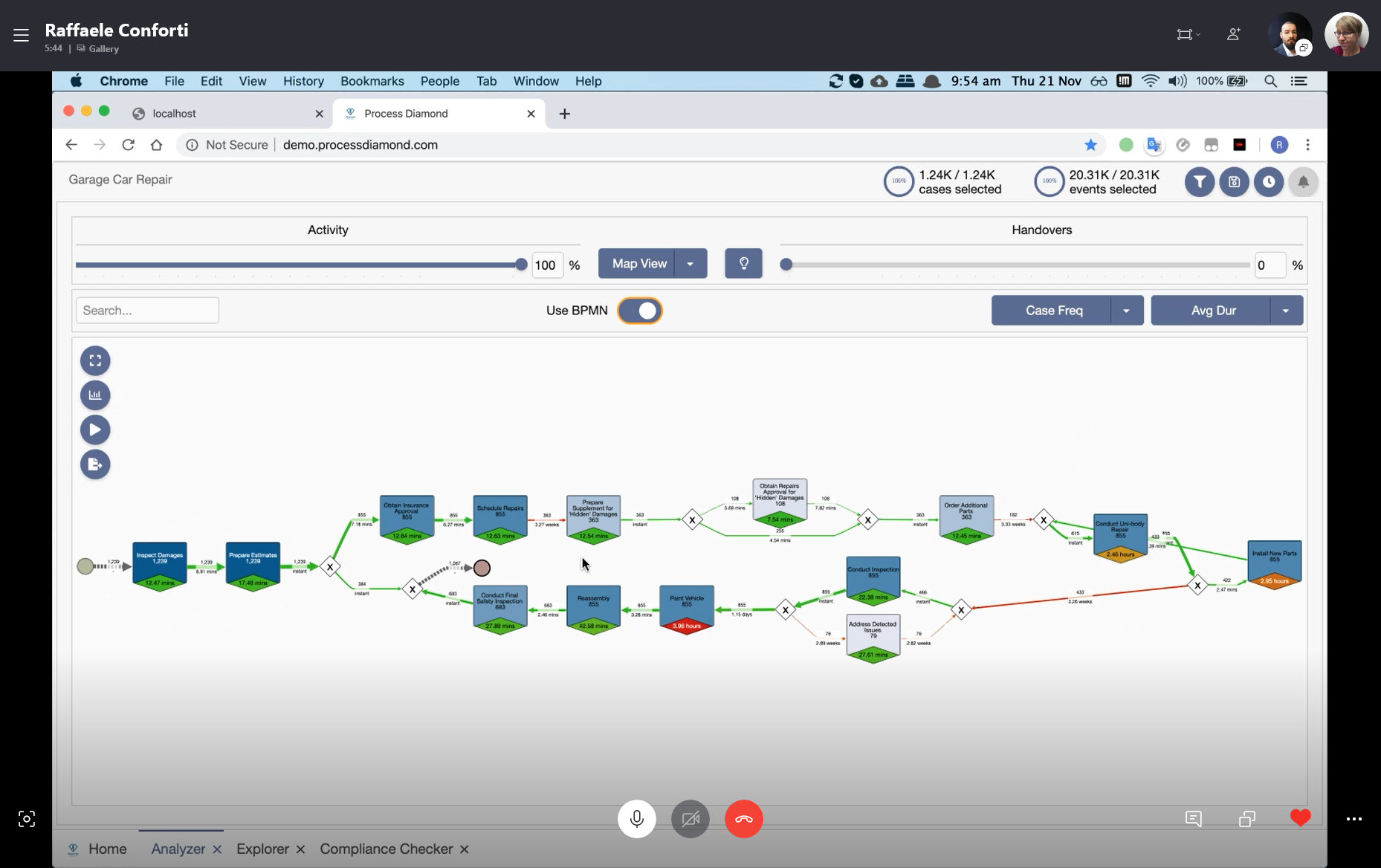Screen dimensions: 1381x868
Task: Close the Process Diamond browser tab
Action: 531,114
